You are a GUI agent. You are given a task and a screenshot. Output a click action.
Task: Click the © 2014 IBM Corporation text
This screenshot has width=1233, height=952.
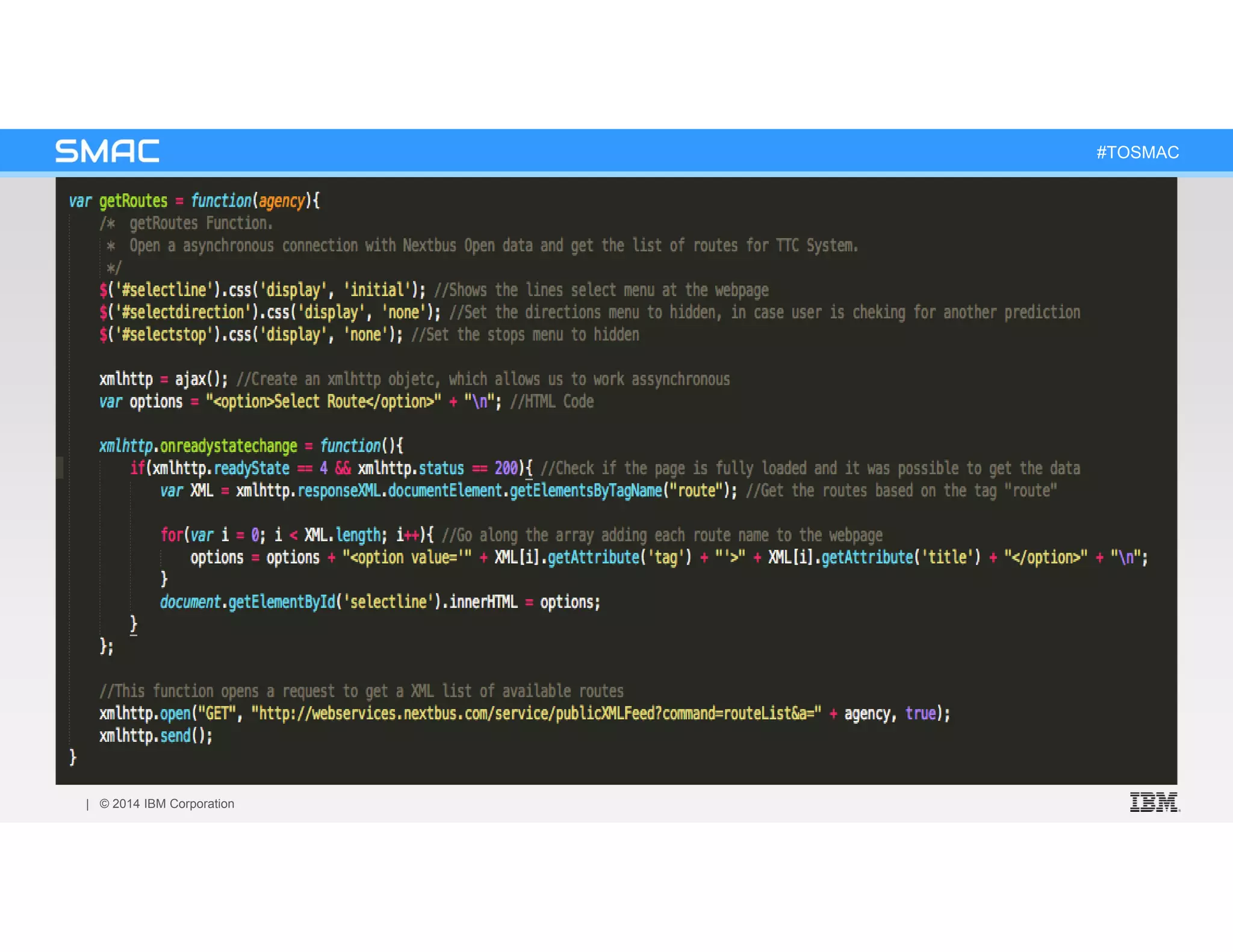(x=167, y=804)
